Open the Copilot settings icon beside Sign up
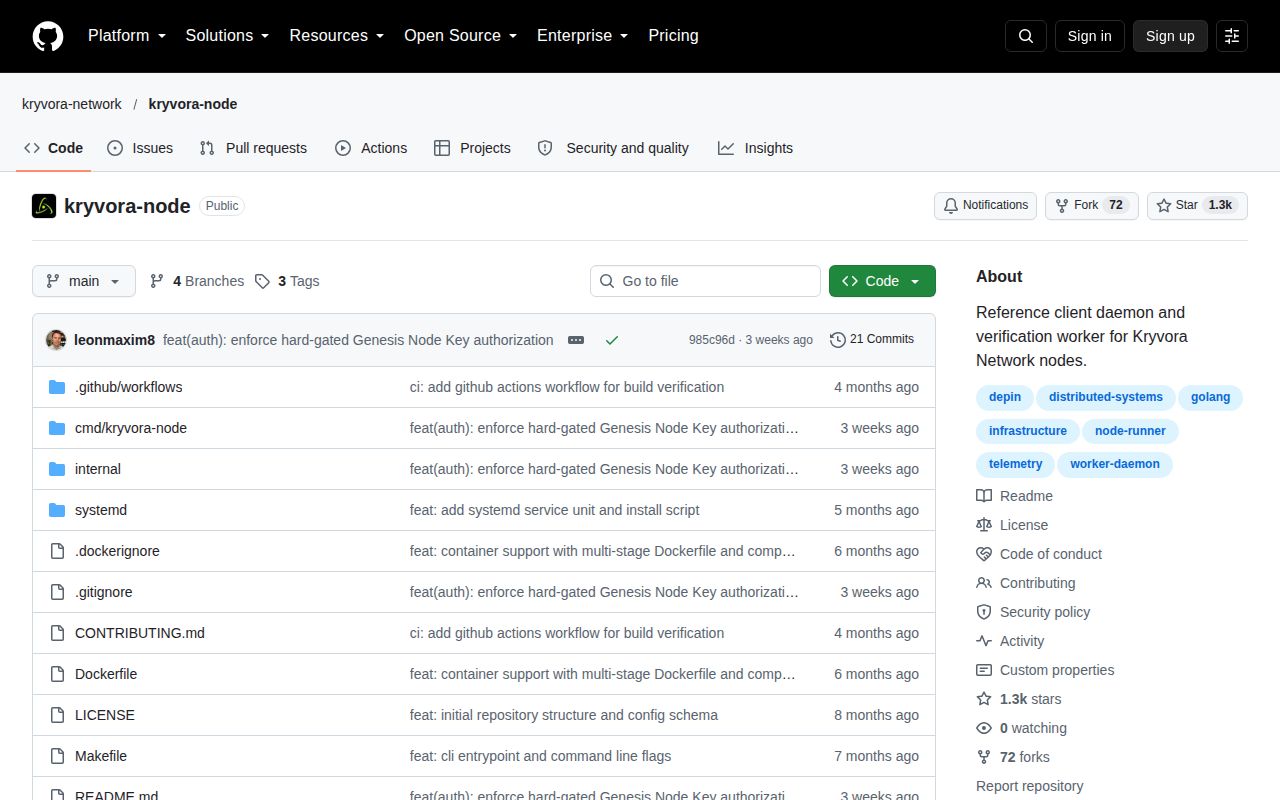 [1232, 36]
